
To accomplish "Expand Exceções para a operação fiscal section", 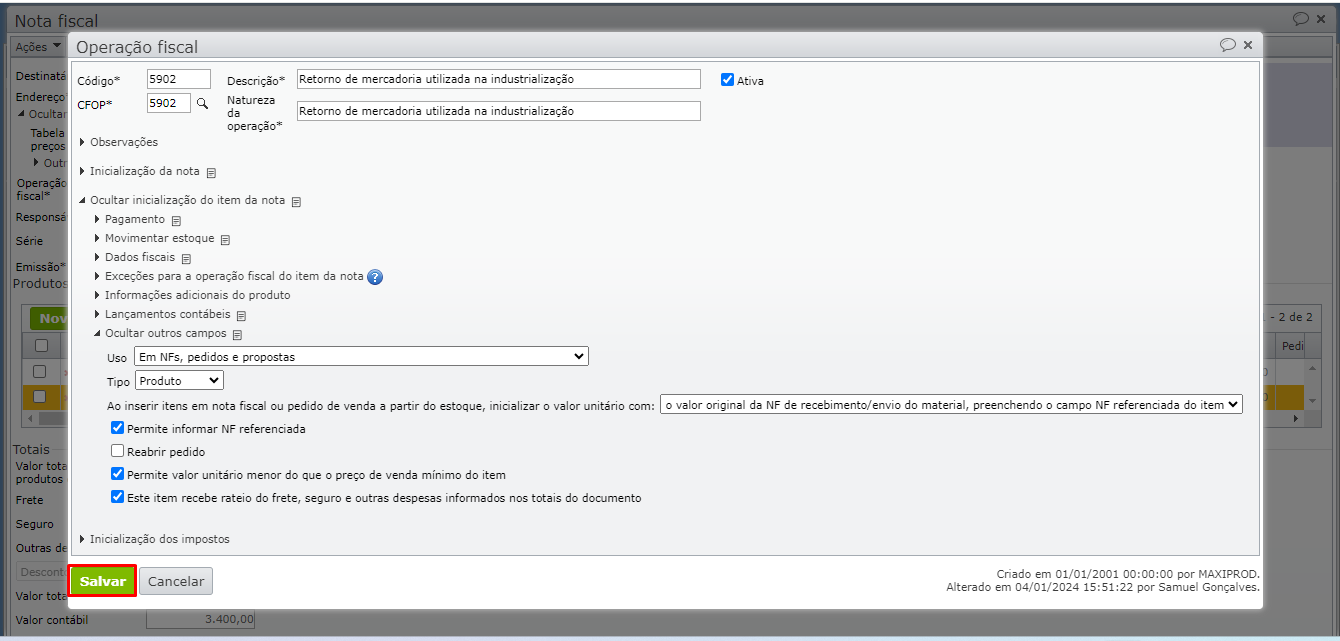I will [x=228, y=276].
